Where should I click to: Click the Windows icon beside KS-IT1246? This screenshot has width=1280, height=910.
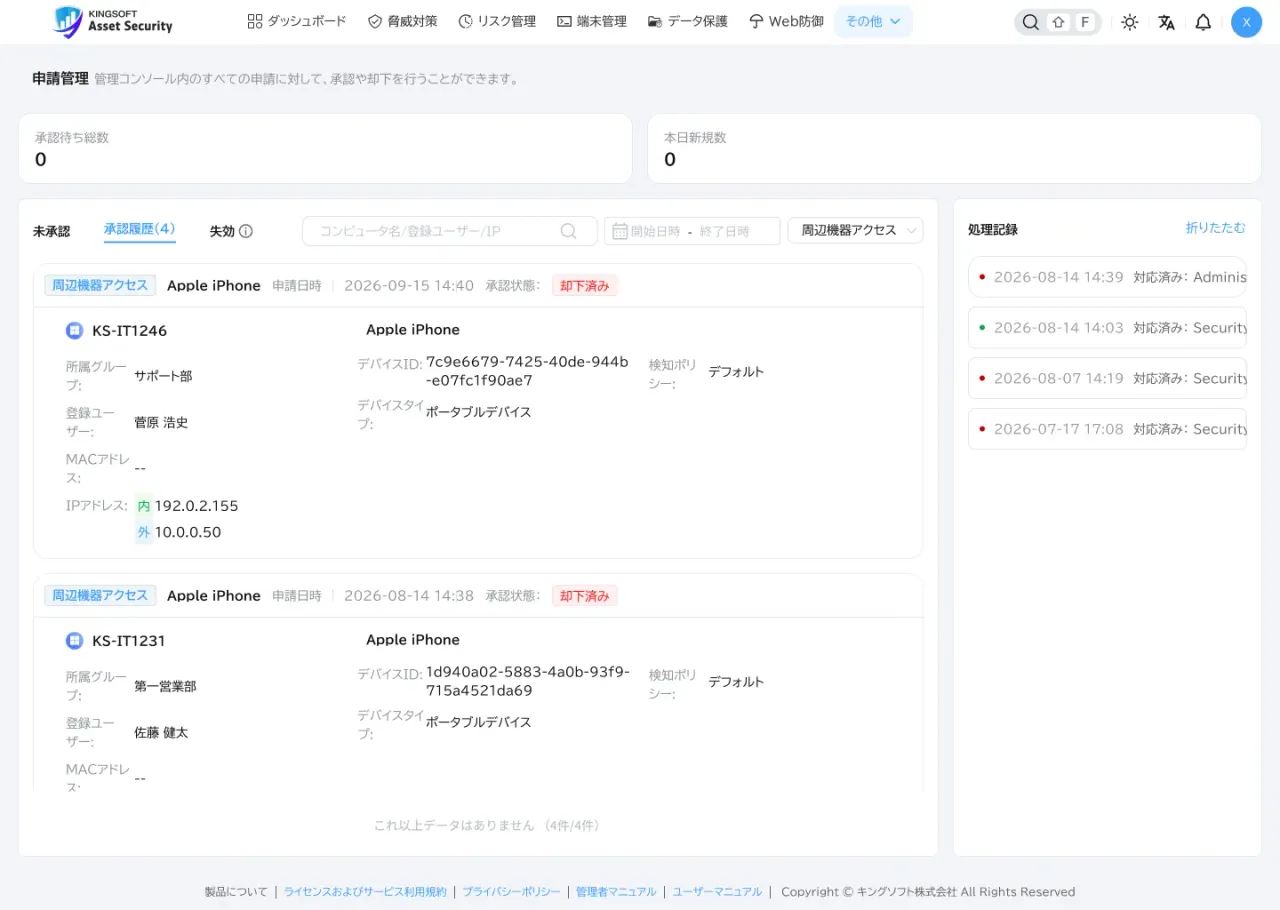(x=74, y=331)
